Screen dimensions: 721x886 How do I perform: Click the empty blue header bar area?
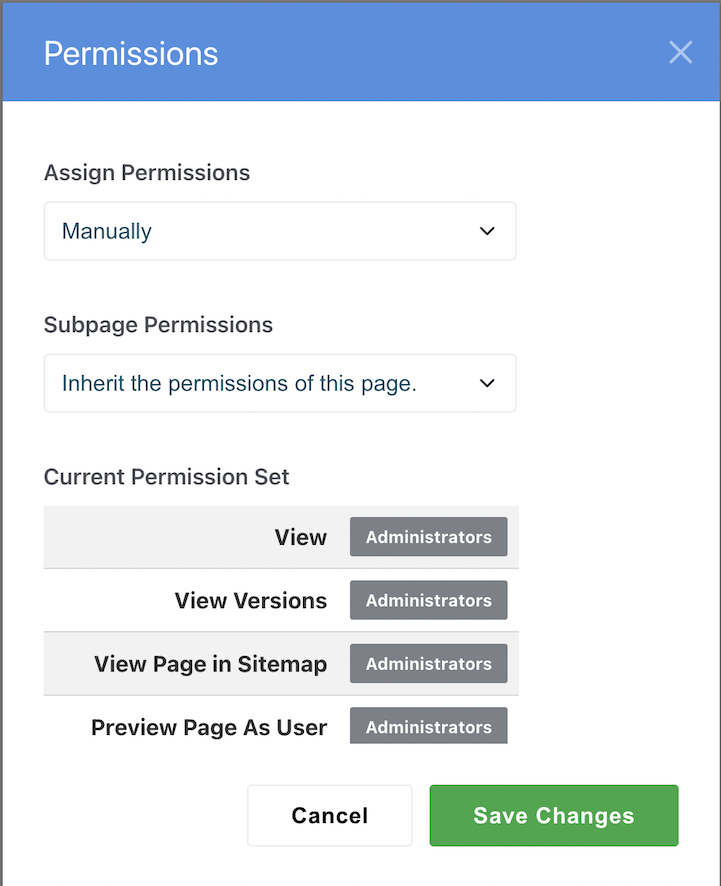click(440, 52)
